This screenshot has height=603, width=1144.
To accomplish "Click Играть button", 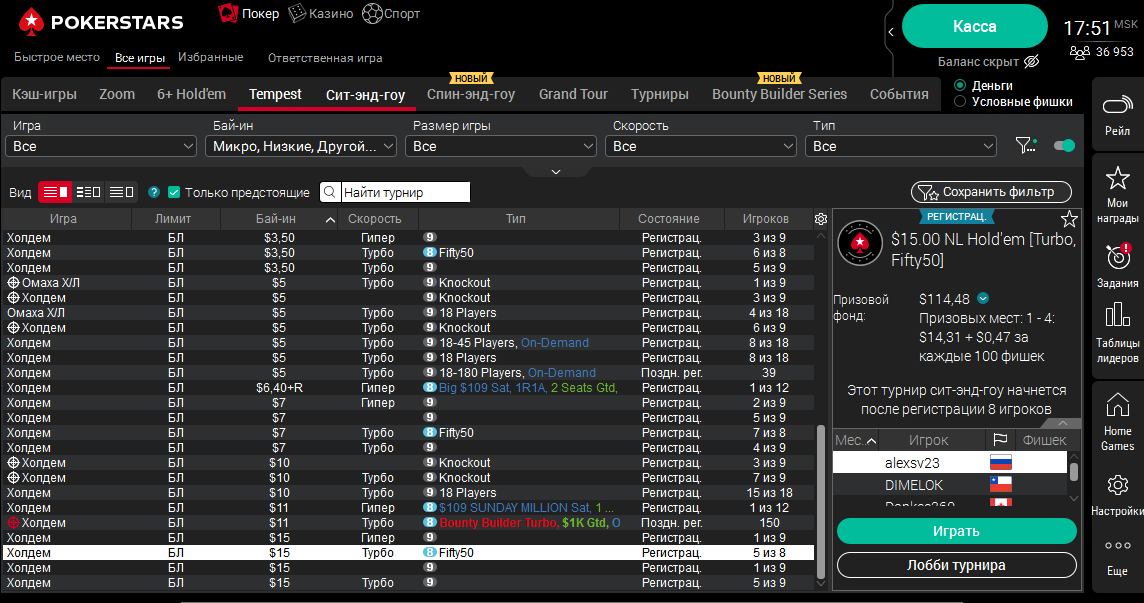I will coord(956,531).
